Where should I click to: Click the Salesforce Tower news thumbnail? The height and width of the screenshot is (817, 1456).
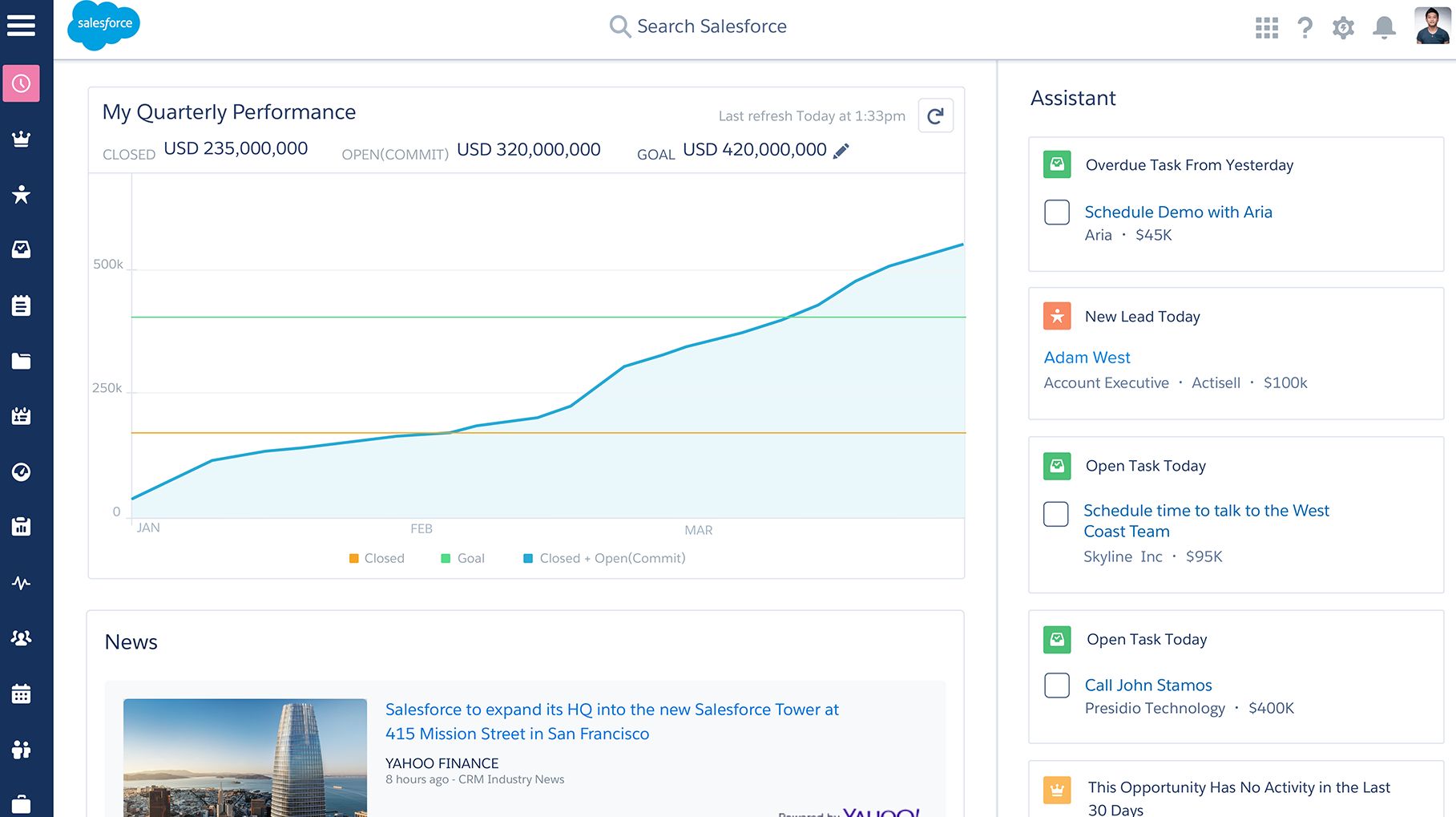pos(245,758)
